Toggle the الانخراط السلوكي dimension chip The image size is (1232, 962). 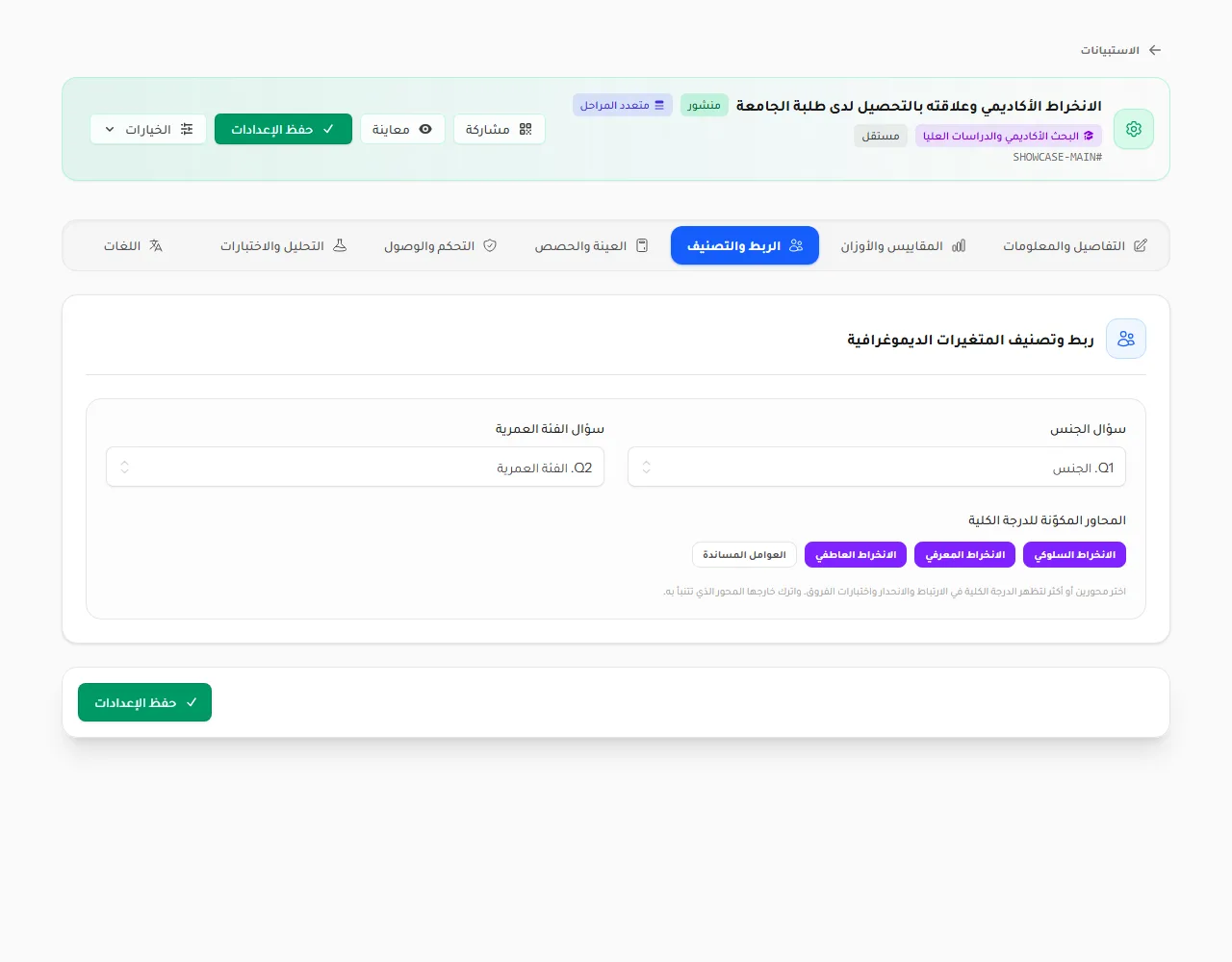click(x=1075, y=554)
